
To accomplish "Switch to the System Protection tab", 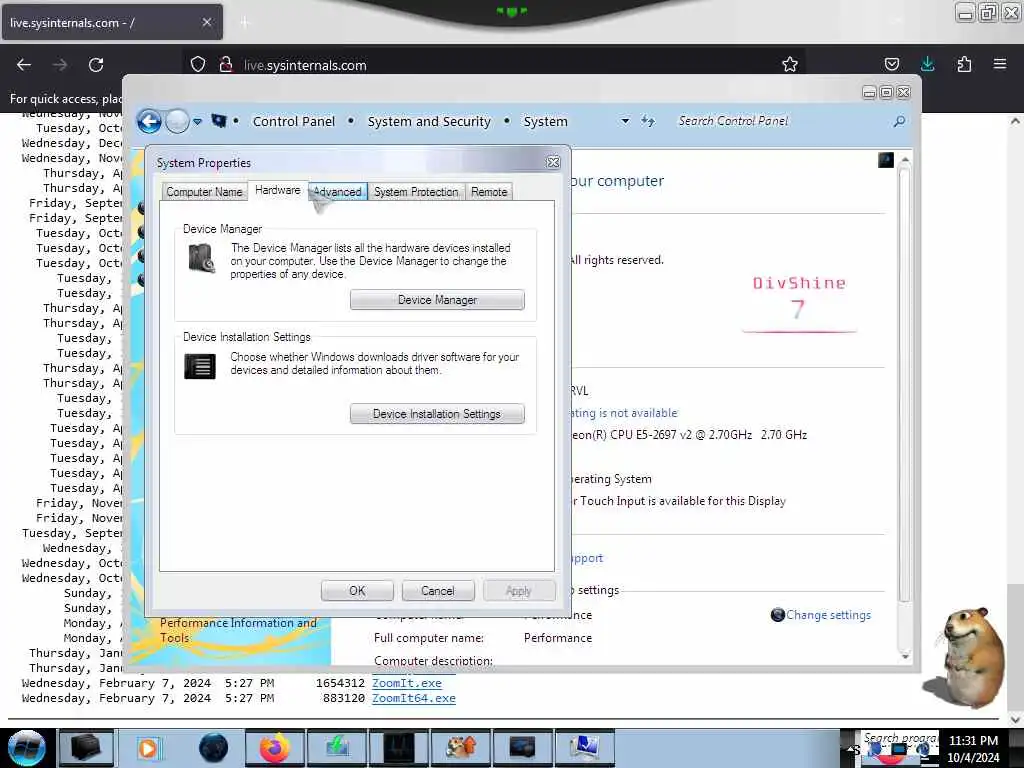I will [416, 191].
